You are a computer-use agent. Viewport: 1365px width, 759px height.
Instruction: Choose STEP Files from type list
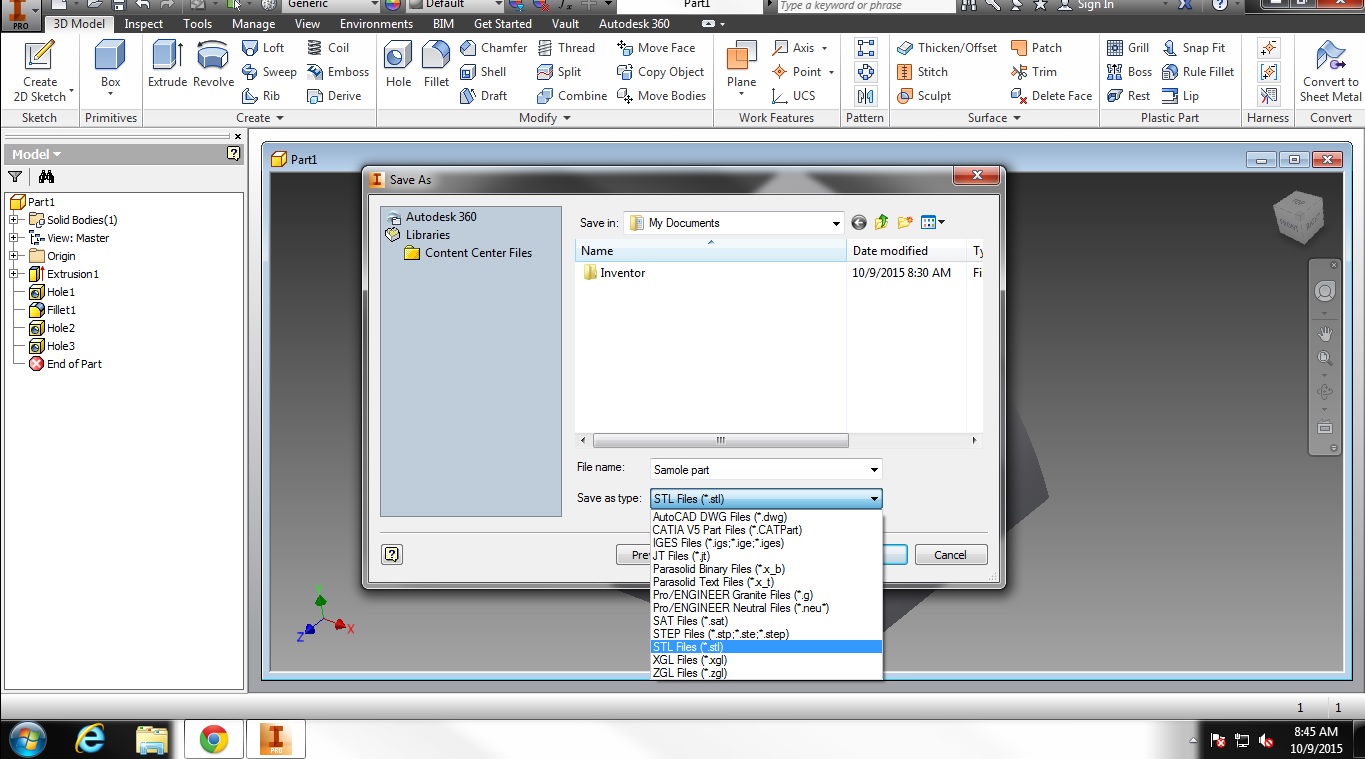[766, 634]
